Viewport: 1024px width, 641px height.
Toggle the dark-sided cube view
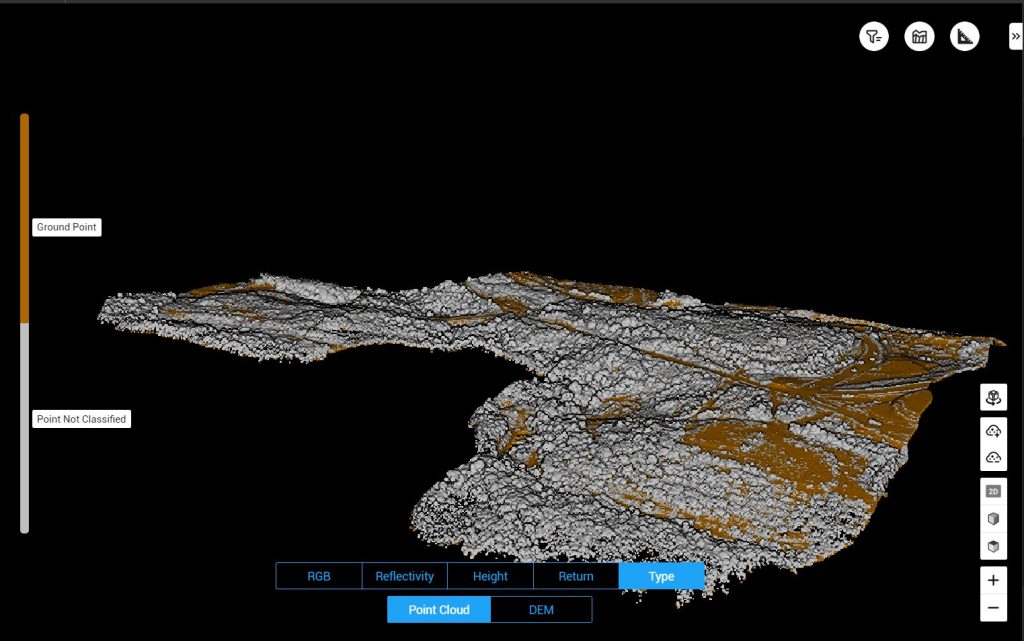tap(993, 547)
